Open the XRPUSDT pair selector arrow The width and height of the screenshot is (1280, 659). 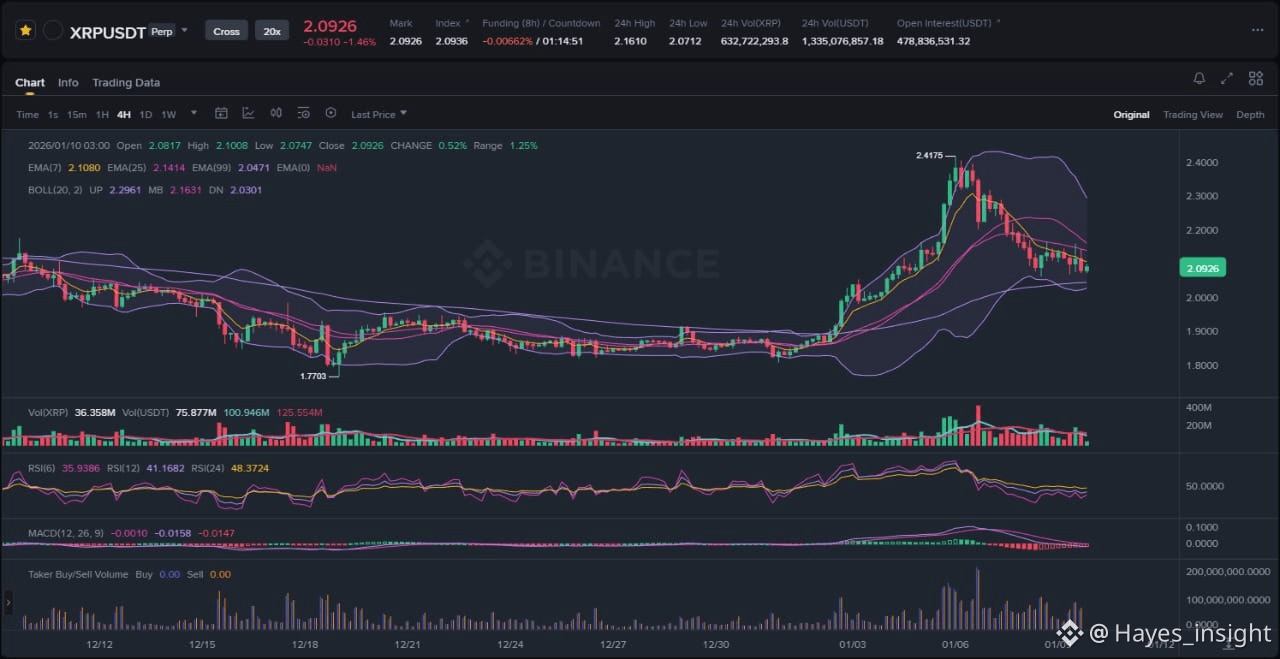184,30
